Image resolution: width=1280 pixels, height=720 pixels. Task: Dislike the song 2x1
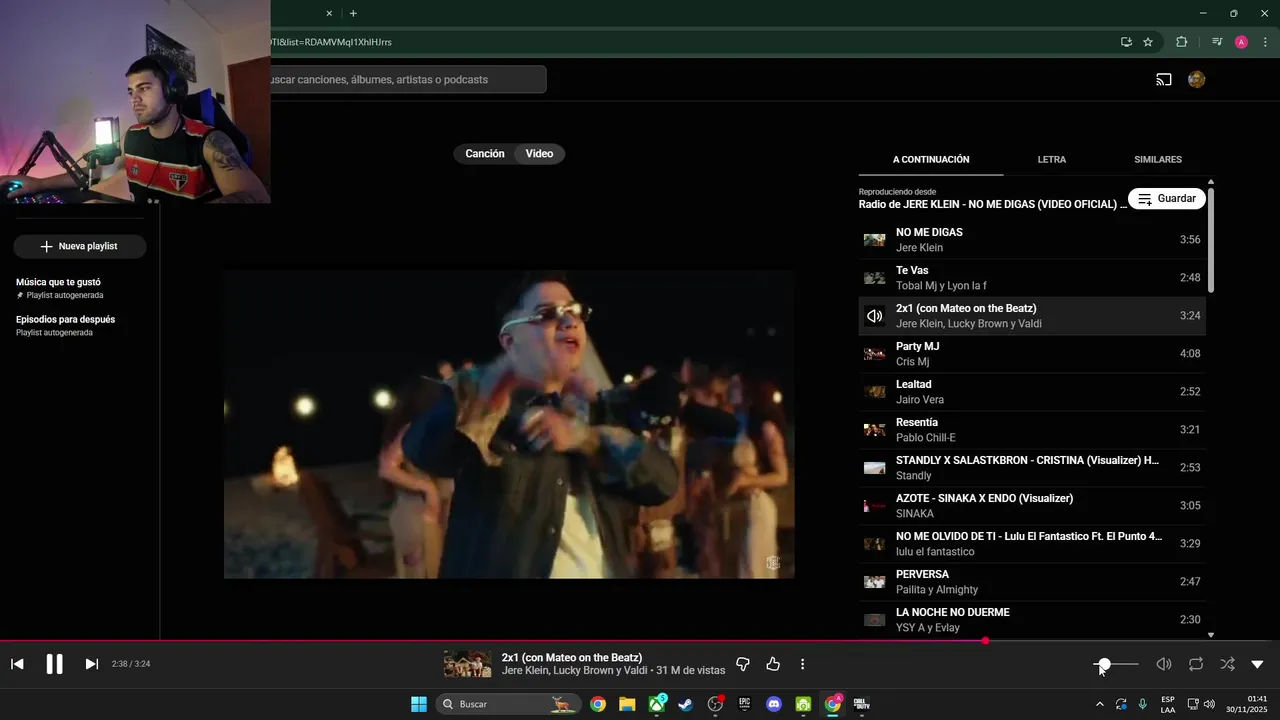click(743, 664)
